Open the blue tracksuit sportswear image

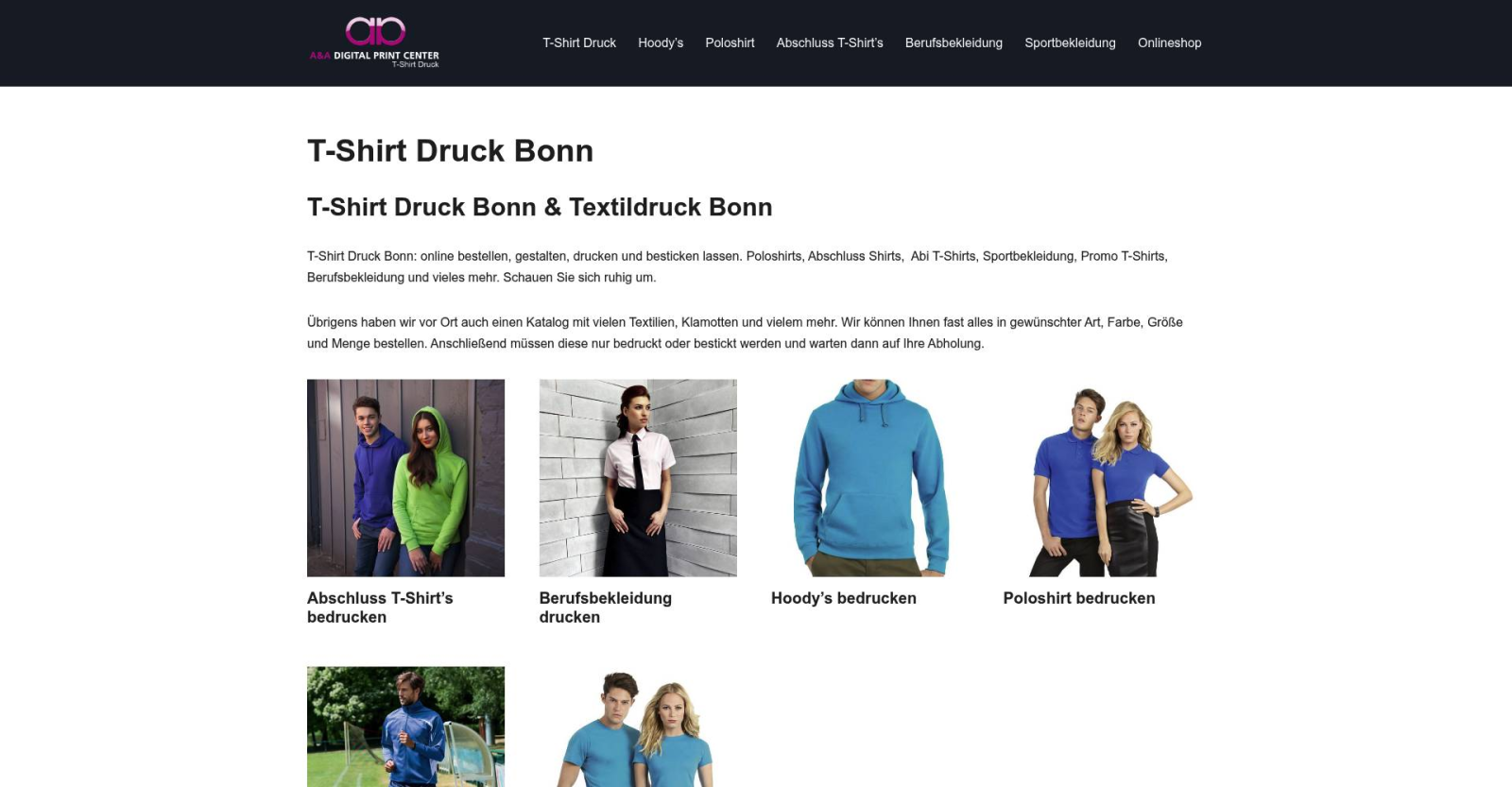[x=405, y=726]
